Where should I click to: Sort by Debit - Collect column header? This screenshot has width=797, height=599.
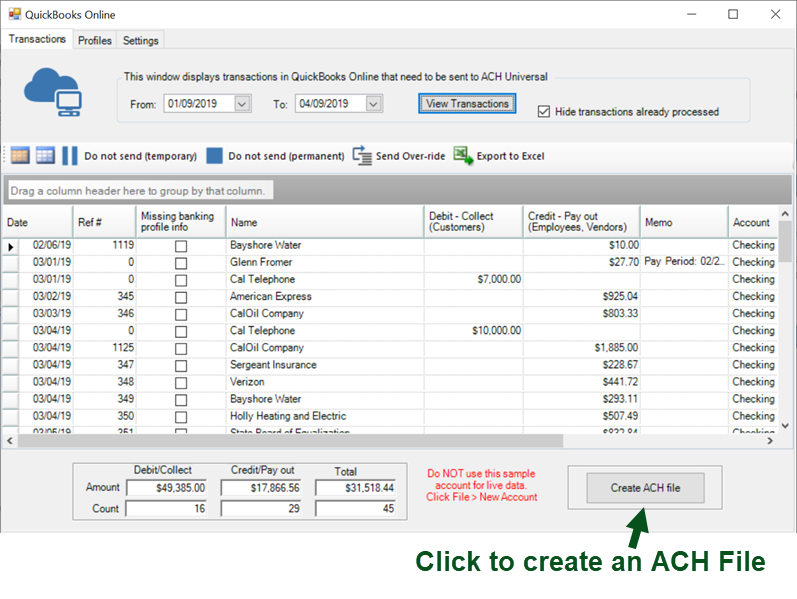tap(473, 222)
